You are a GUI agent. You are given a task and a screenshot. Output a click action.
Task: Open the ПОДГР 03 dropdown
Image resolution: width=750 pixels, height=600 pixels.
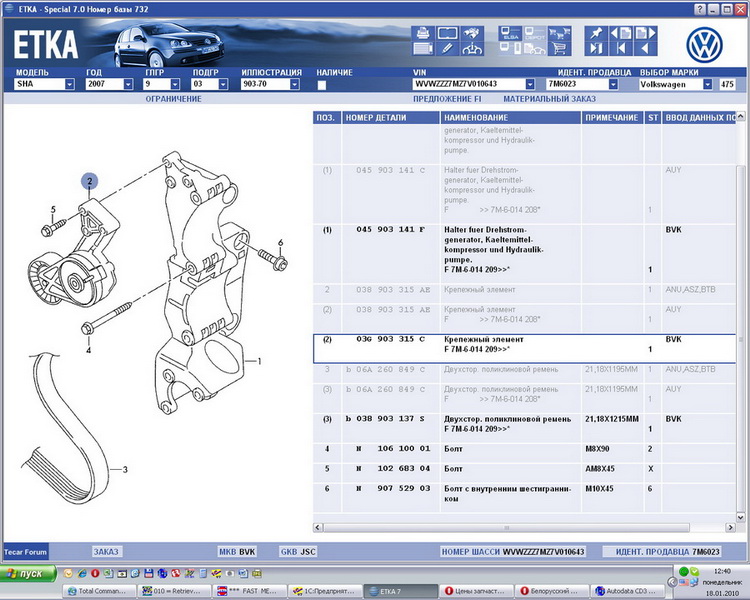point(223,84)
